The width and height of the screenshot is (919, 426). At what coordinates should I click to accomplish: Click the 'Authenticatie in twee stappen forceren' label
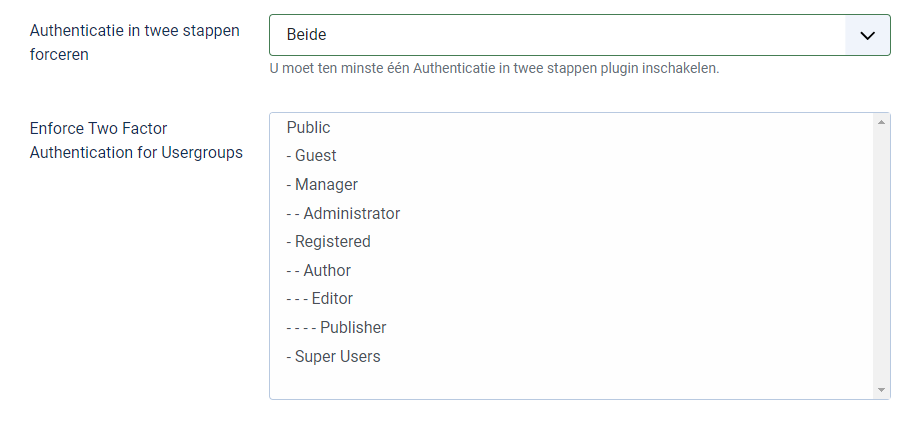135,42
